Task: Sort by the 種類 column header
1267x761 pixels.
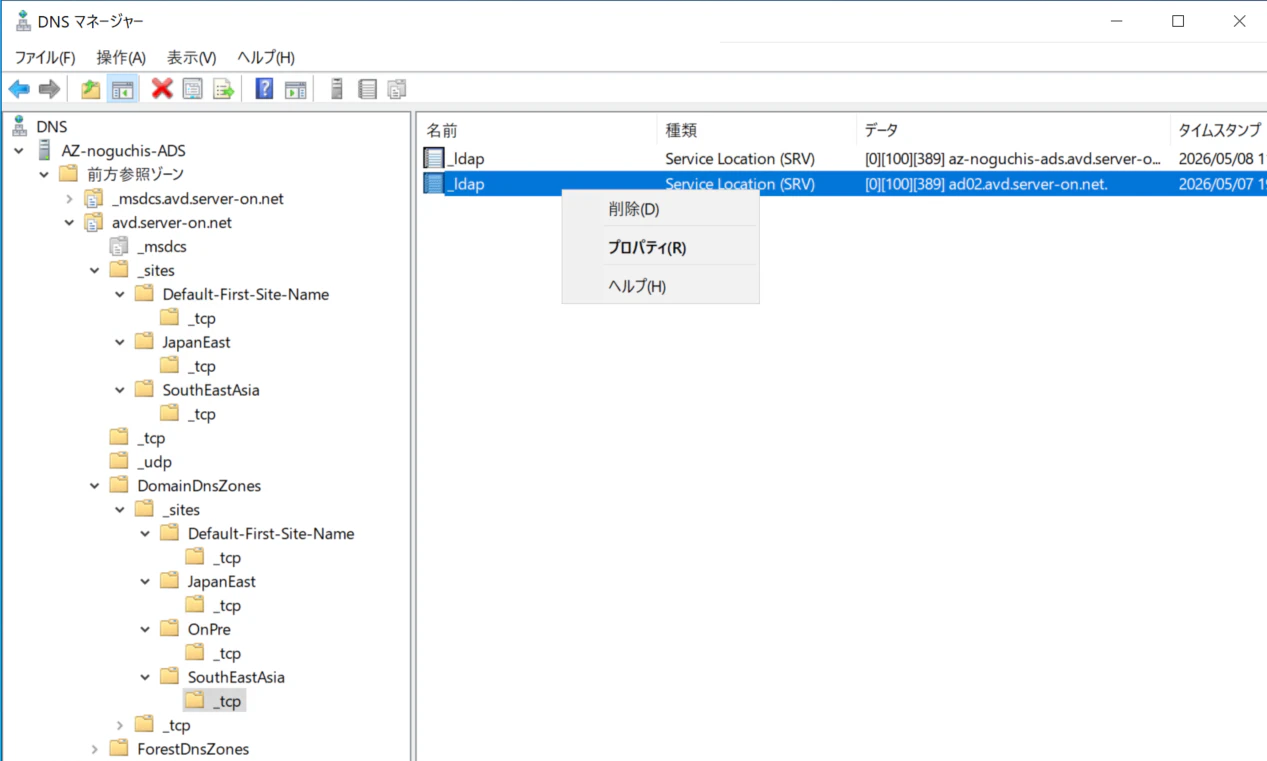Action: (757, 130)
